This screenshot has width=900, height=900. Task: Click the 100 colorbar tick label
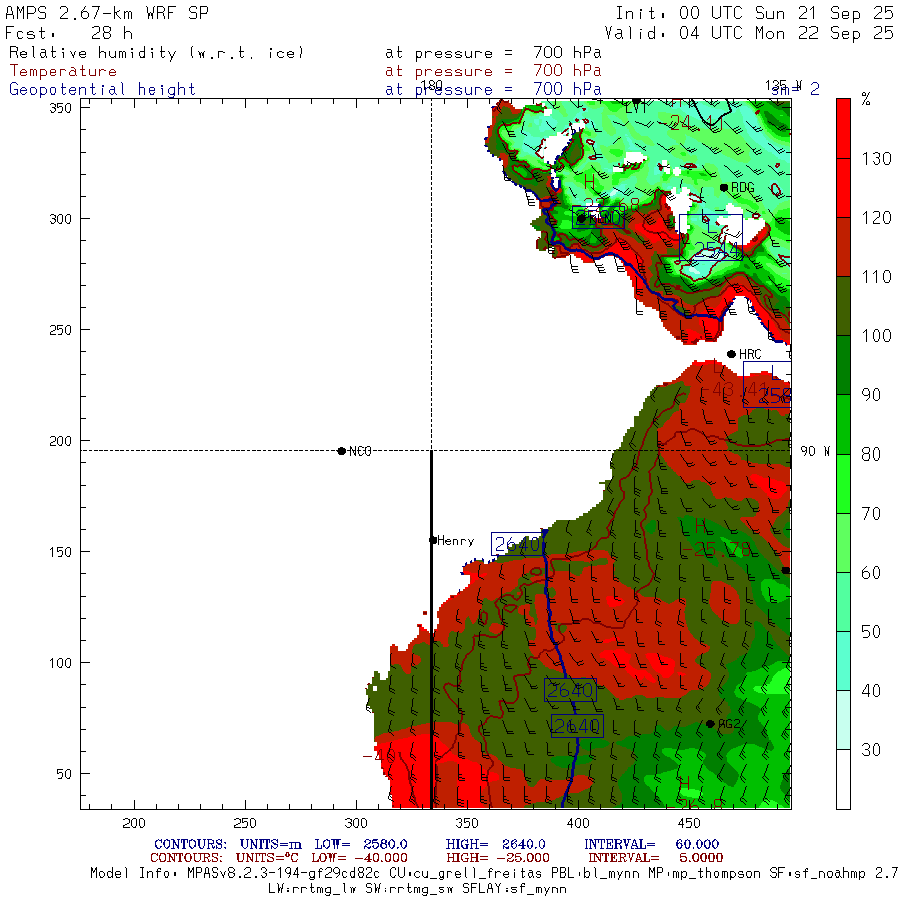pyautogui.click(x=876, y=336)
